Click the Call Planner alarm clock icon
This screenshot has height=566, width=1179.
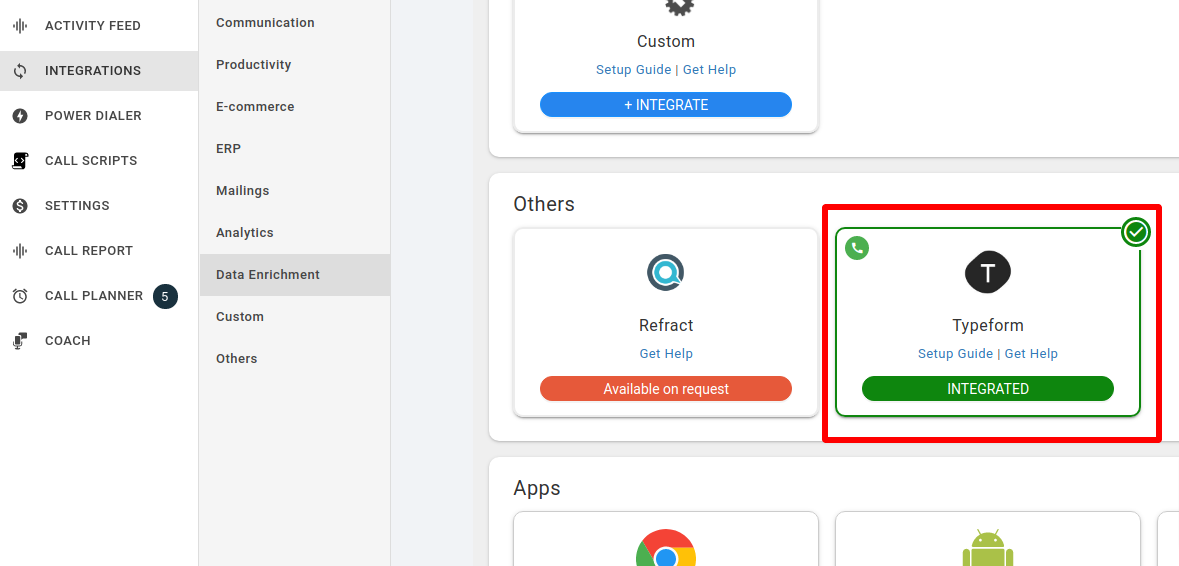tap(20, 296)
